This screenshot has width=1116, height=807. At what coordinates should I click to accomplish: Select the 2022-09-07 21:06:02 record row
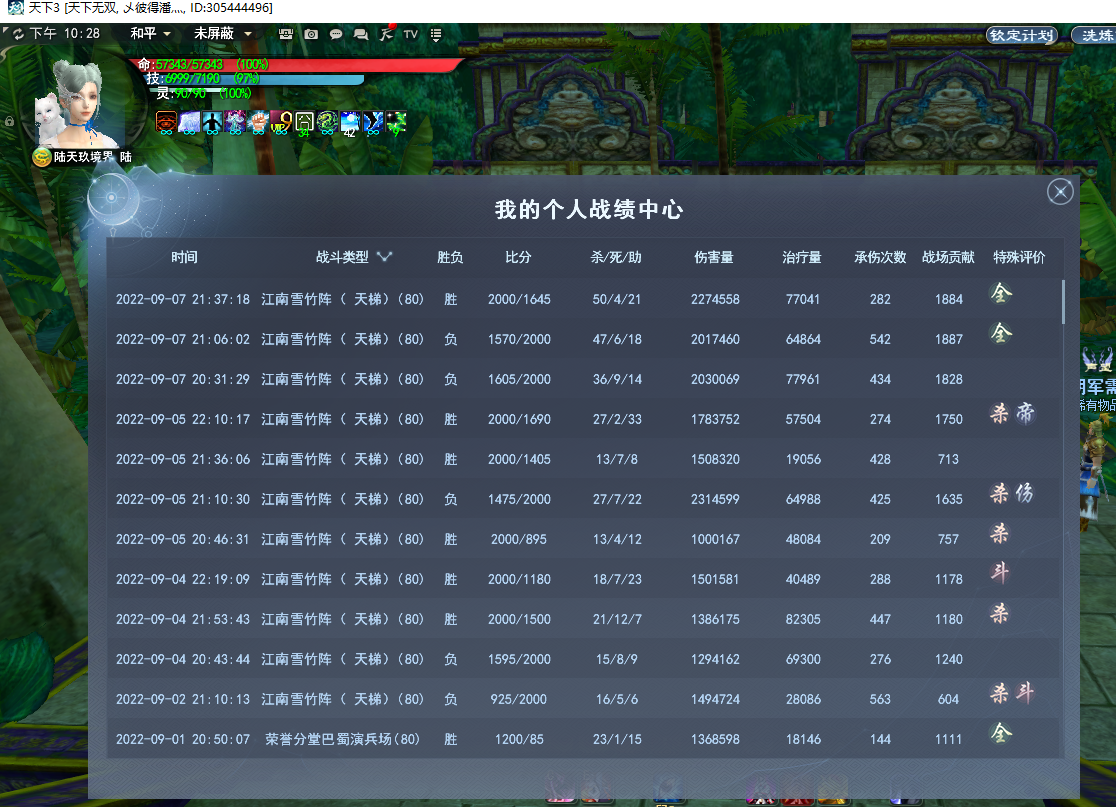click(x=584, y=339)
